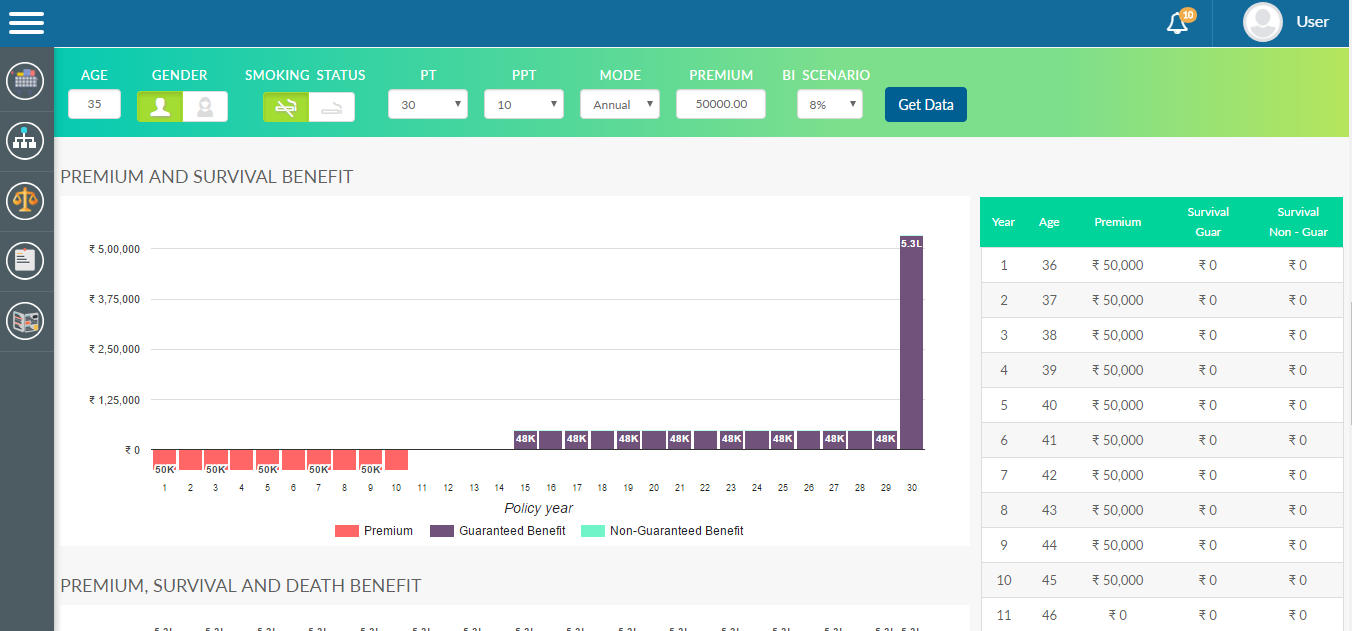
Task: Click the Premium amount input field
Action: pos(720,104)
